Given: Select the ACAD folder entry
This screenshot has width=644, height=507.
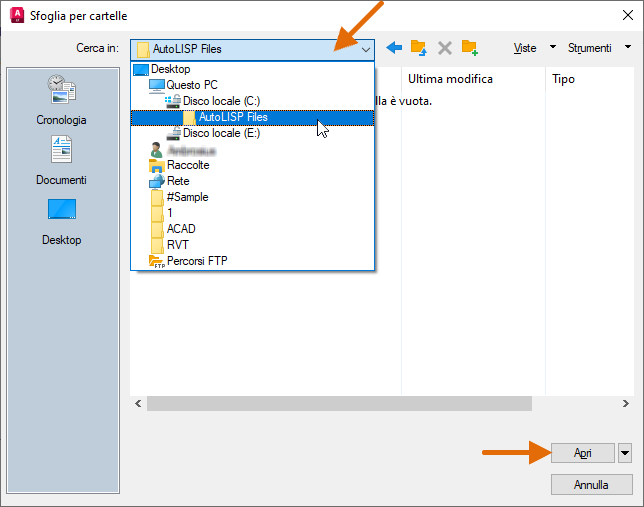Looking at the screenshot, I should 253,229.
